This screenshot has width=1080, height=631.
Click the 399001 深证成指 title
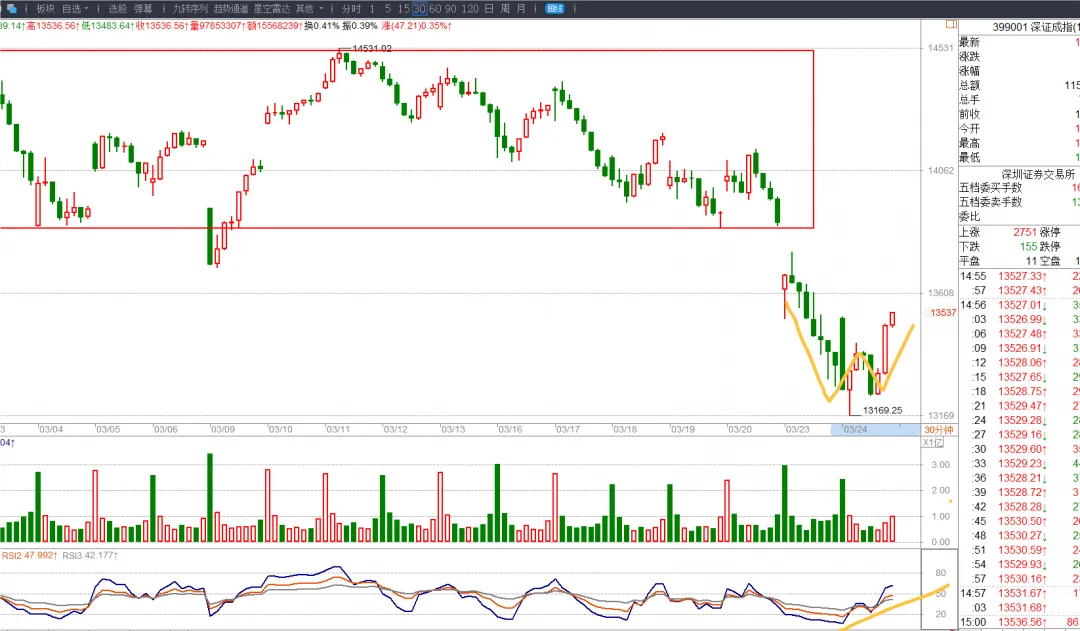1035,26
